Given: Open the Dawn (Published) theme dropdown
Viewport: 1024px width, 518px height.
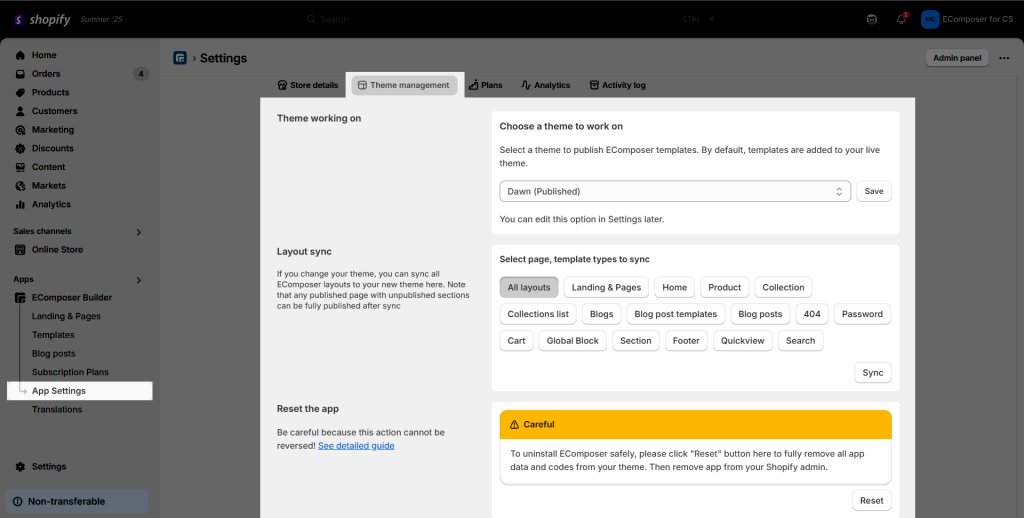Looking at the screenshot, I should click(x=675, y=191).
